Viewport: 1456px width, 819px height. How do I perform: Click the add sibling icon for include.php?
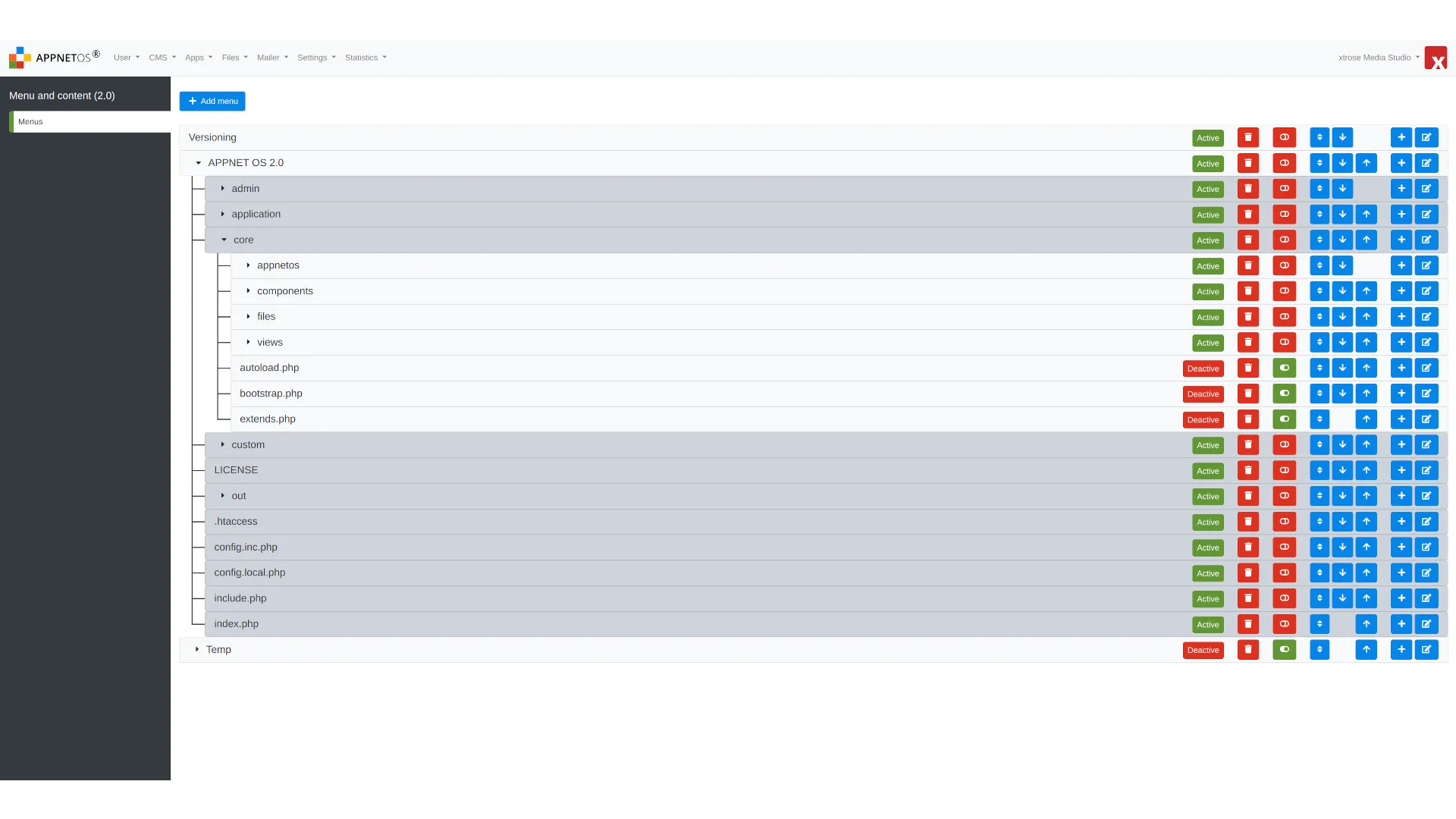coord(1401,597)
